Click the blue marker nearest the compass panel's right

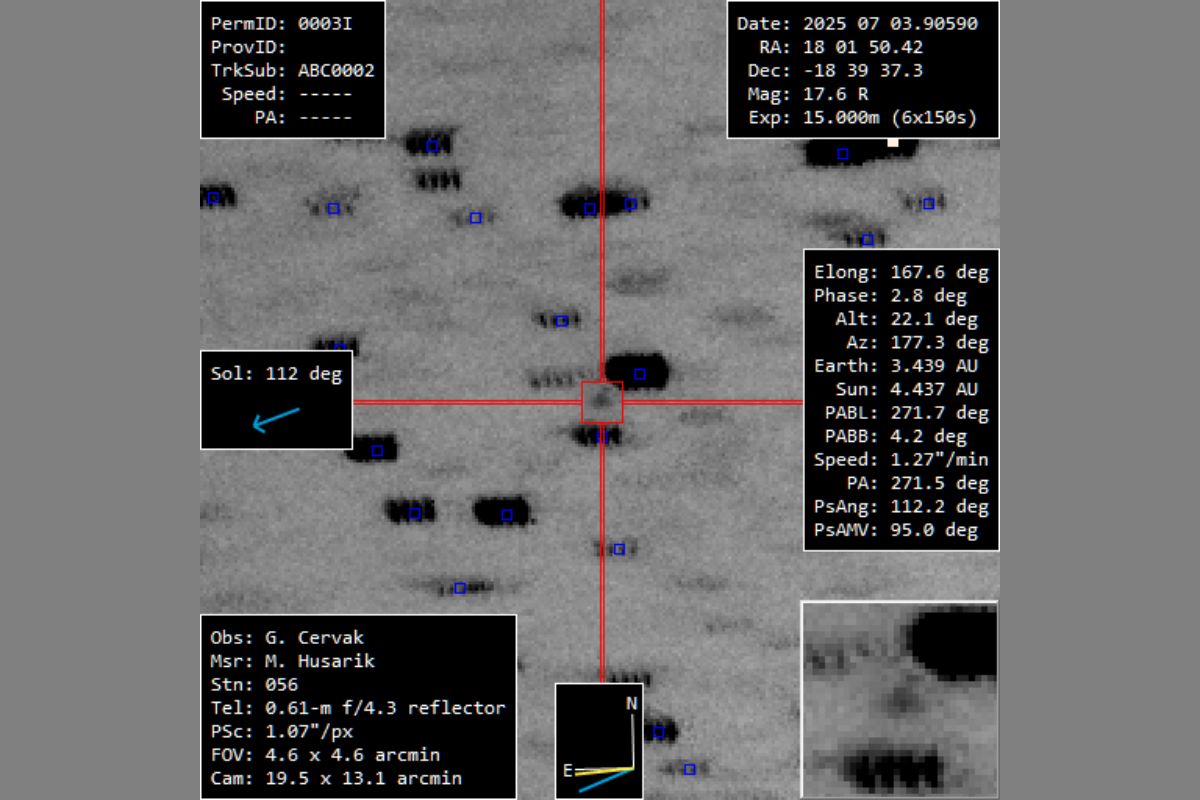click(659, 732)
